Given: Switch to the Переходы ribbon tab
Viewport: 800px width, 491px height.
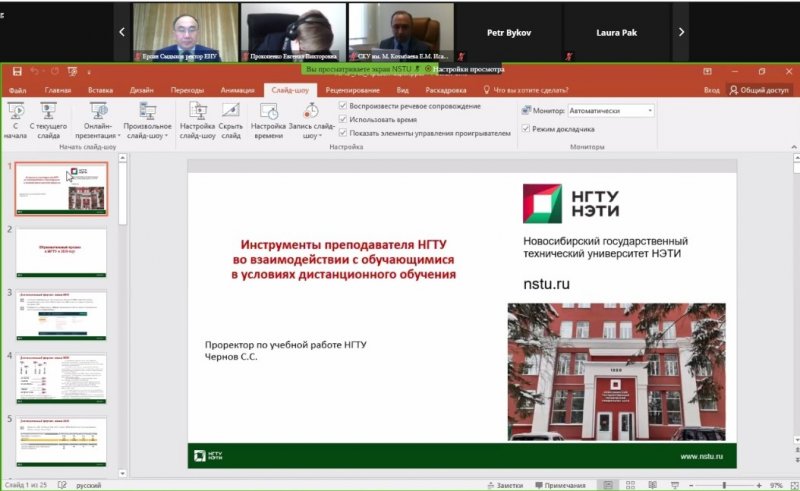Looking at the screenshot, I should point(187,90).
